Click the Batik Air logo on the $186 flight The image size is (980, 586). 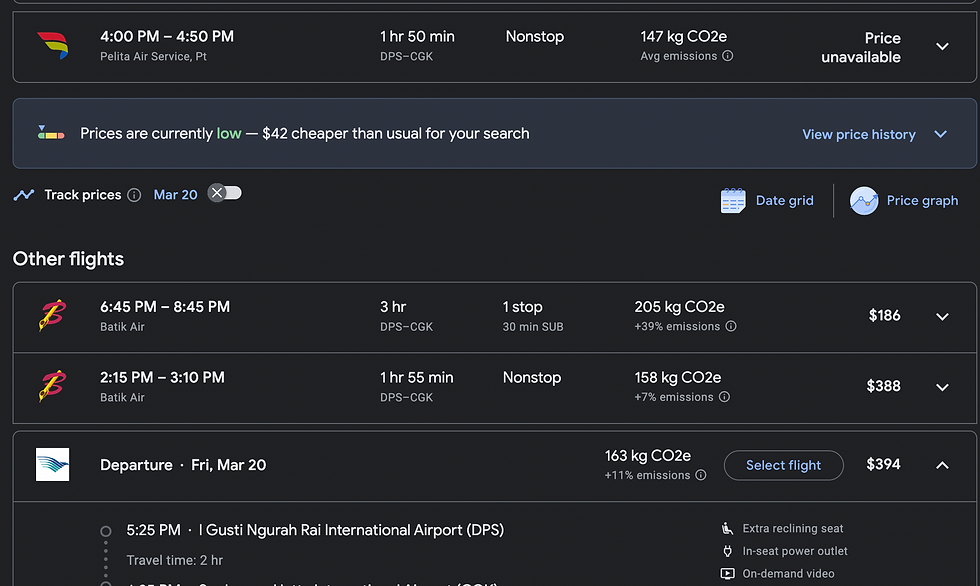point(52,315)
